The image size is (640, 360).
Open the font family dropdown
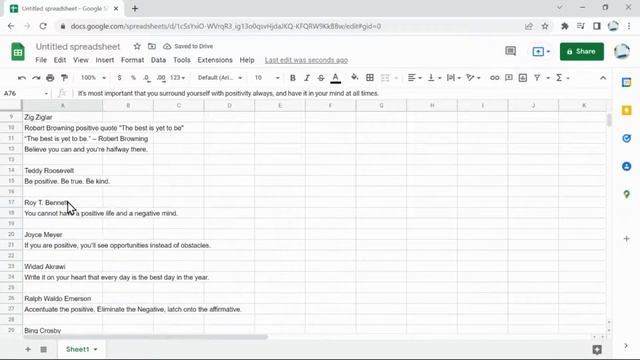pos(220,78)
